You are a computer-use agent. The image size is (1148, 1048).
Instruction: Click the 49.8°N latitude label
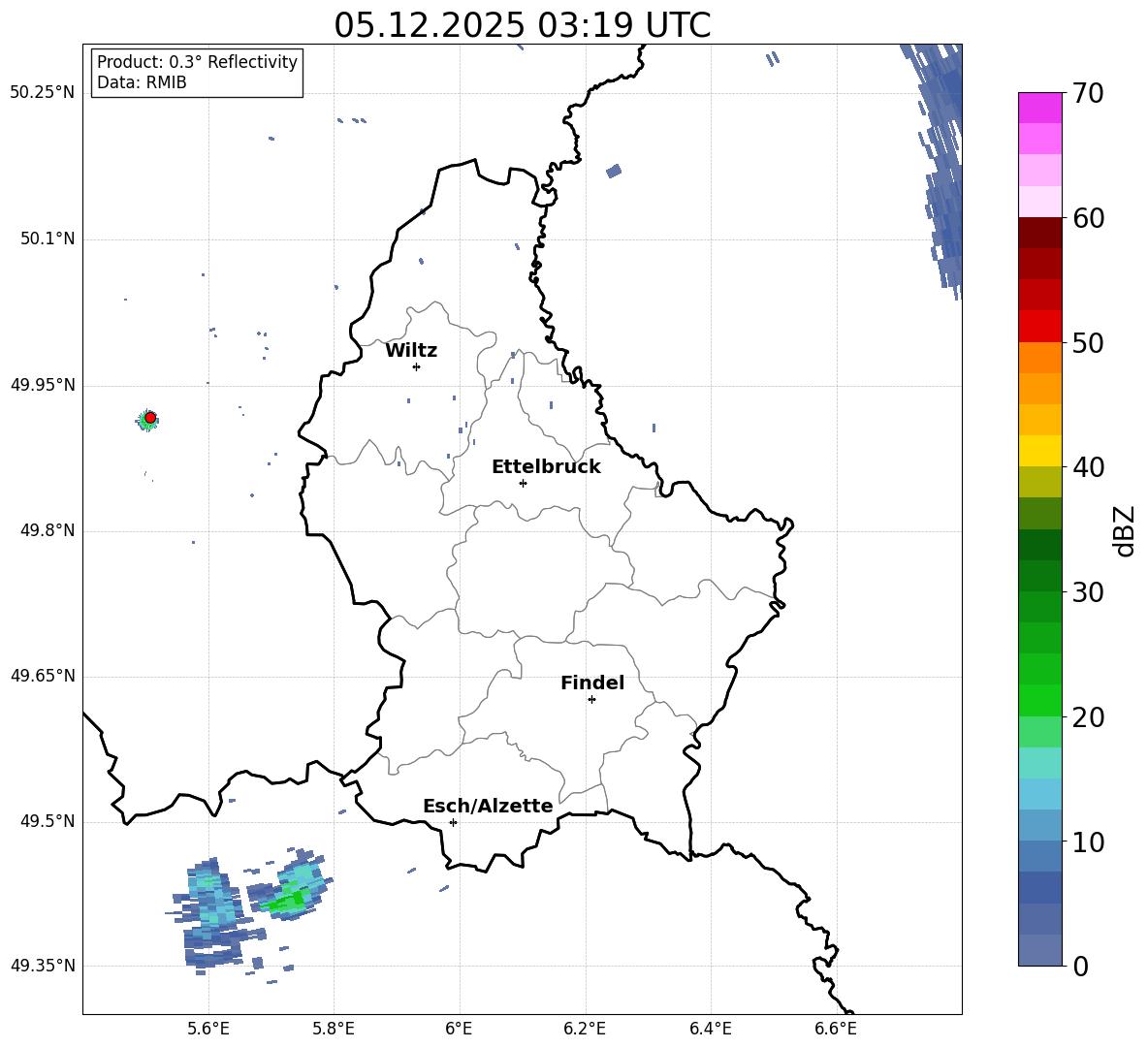click(48, 530)
